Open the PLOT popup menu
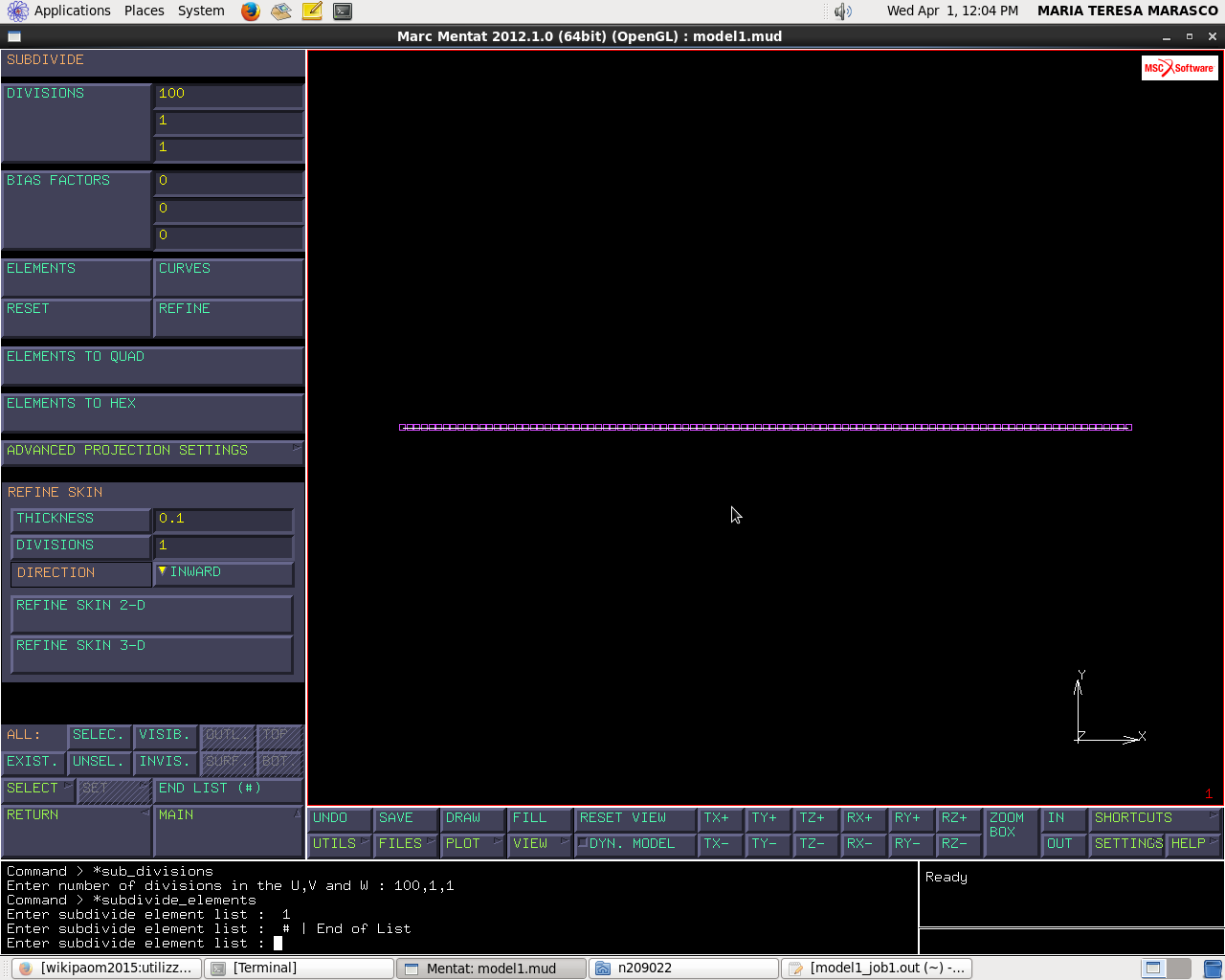The height and width of the screenshot is (980, 1225). pos(473,844)
